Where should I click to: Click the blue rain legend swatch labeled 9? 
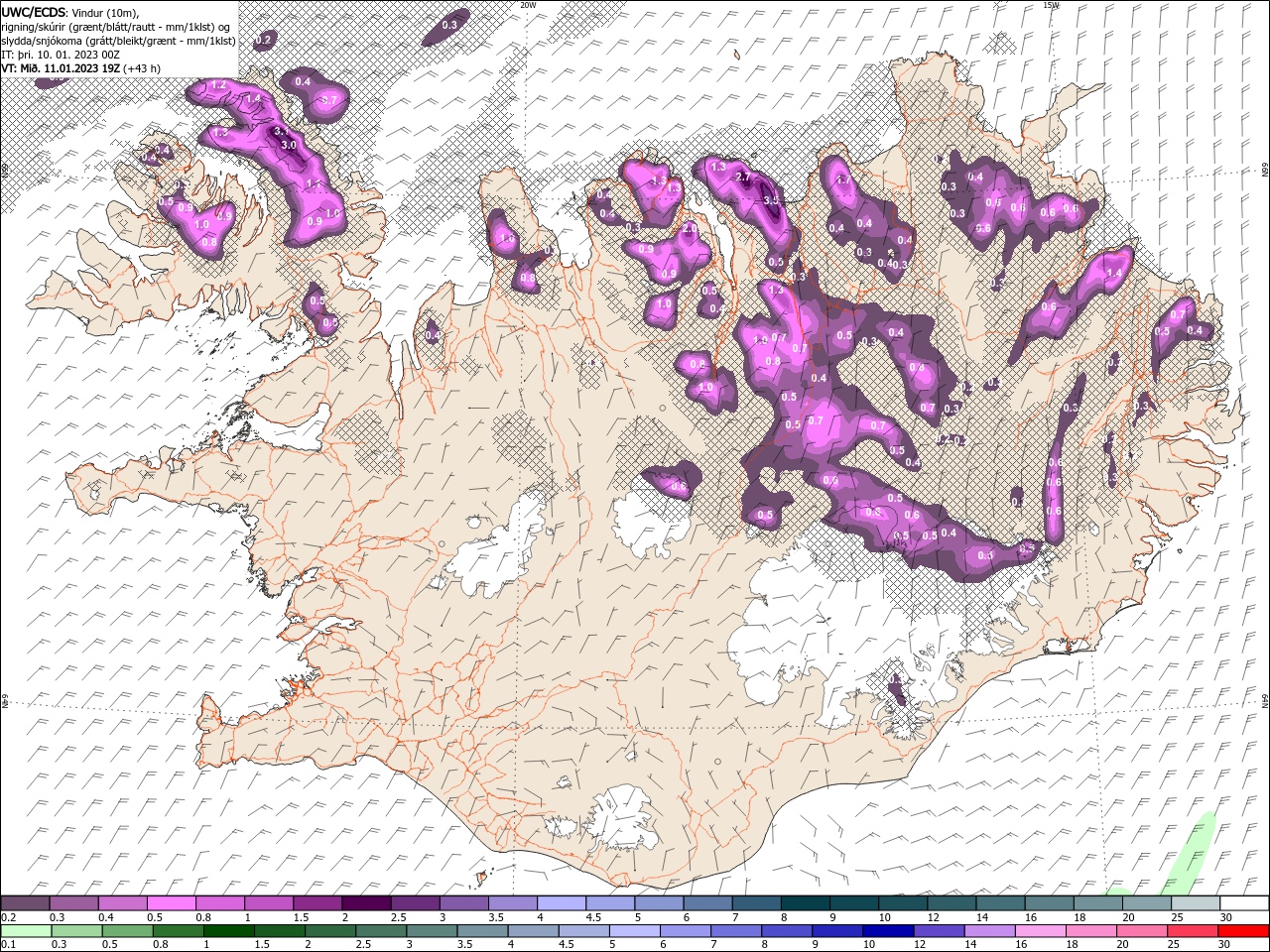click(838, 931)
